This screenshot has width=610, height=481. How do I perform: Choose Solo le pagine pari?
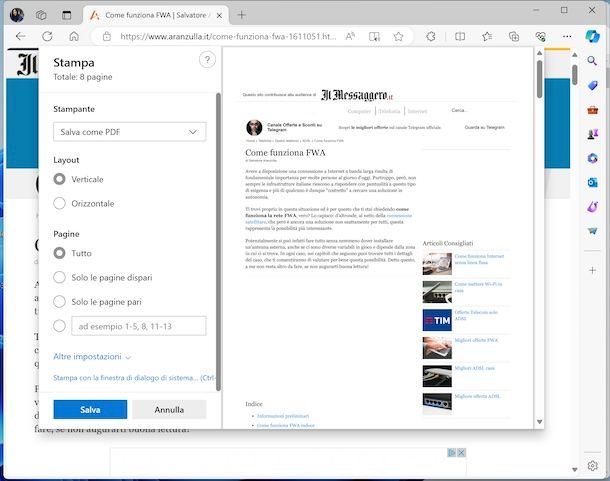coord(60,302)
